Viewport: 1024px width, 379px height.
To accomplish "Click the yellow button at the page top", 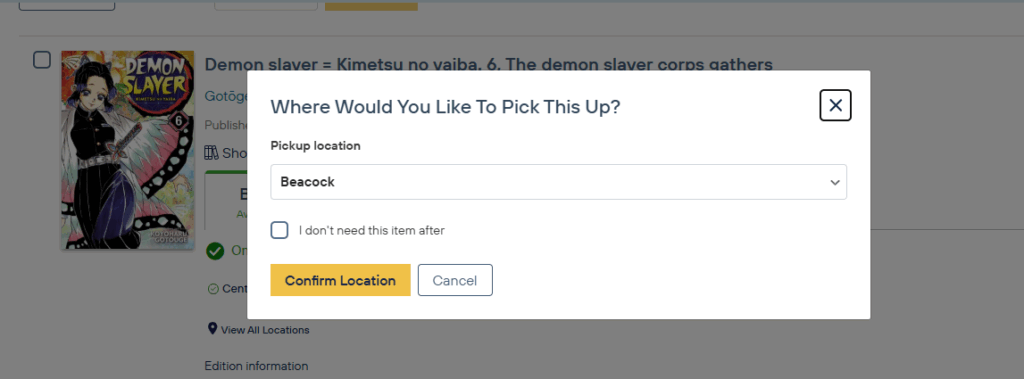I will tap(371, 5).
